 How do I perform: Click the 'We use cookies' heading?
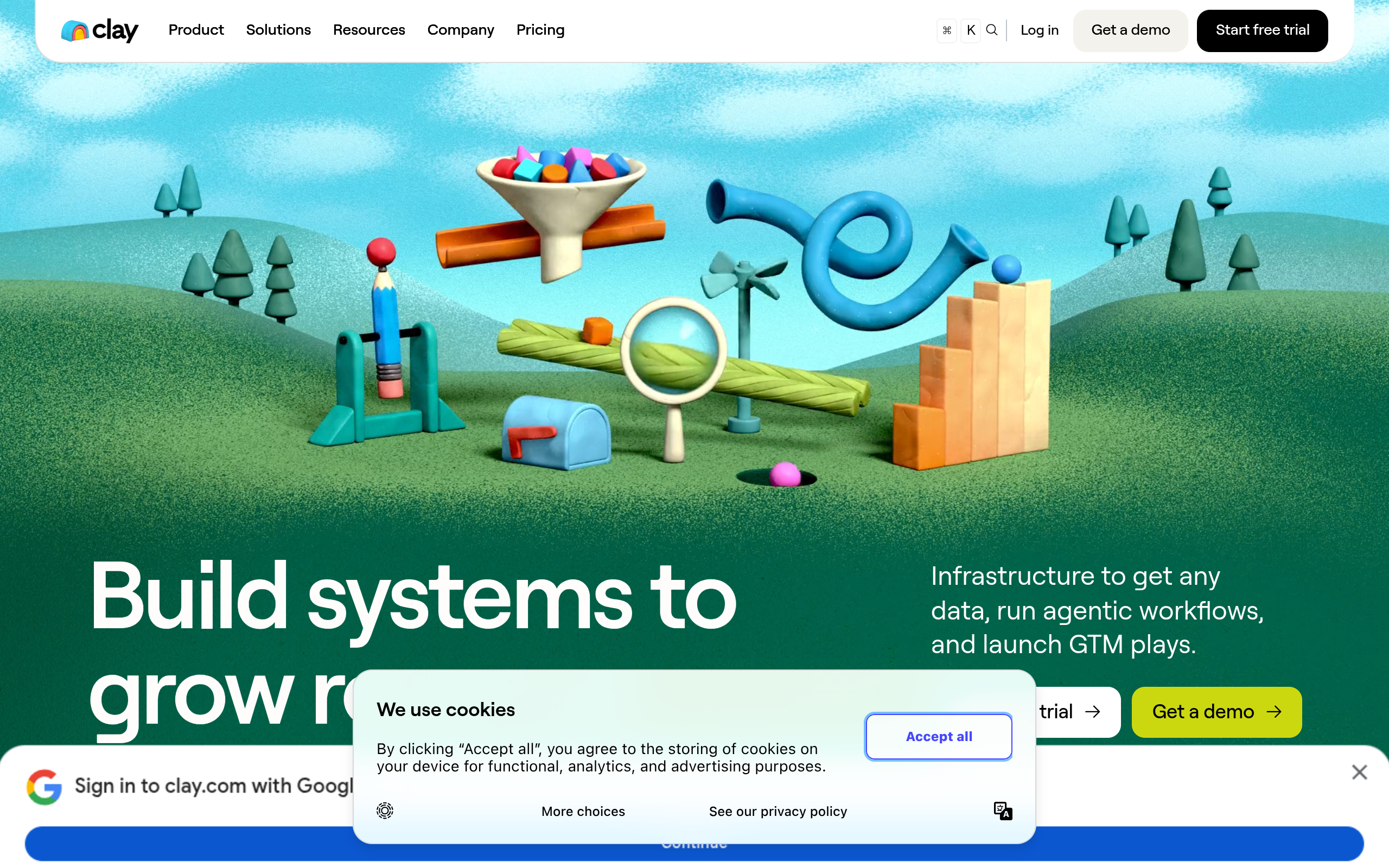pos(445,710)
